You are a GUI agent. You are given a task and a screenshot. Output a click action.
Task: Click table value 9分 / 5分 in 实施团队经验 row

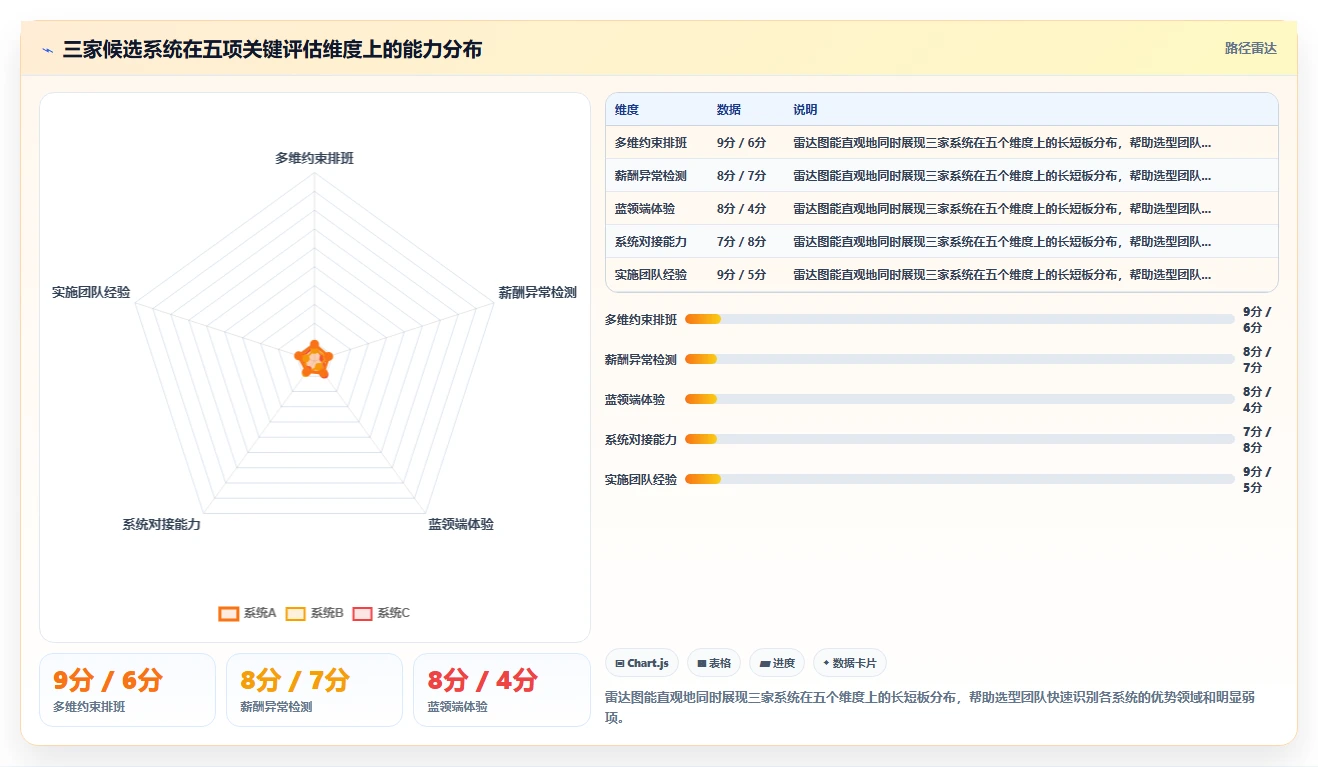(x=742, y=275)
